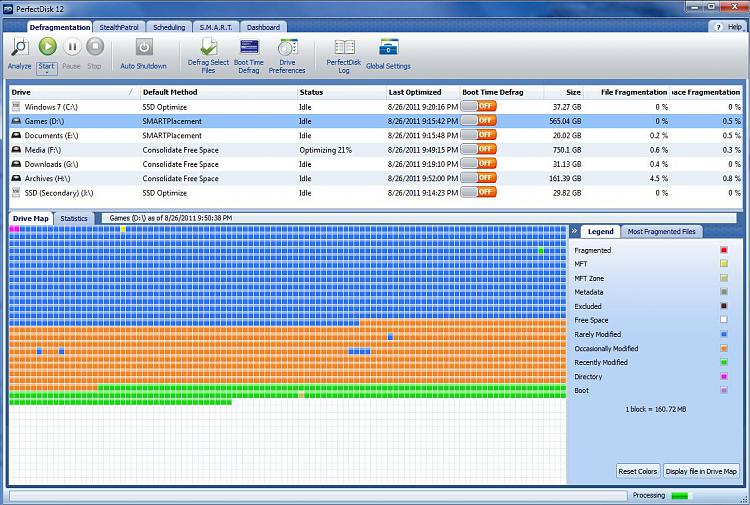
Task: Toggle Boot Time Defrag for Downloads (G:\)
Action: (x=478, y=164)
